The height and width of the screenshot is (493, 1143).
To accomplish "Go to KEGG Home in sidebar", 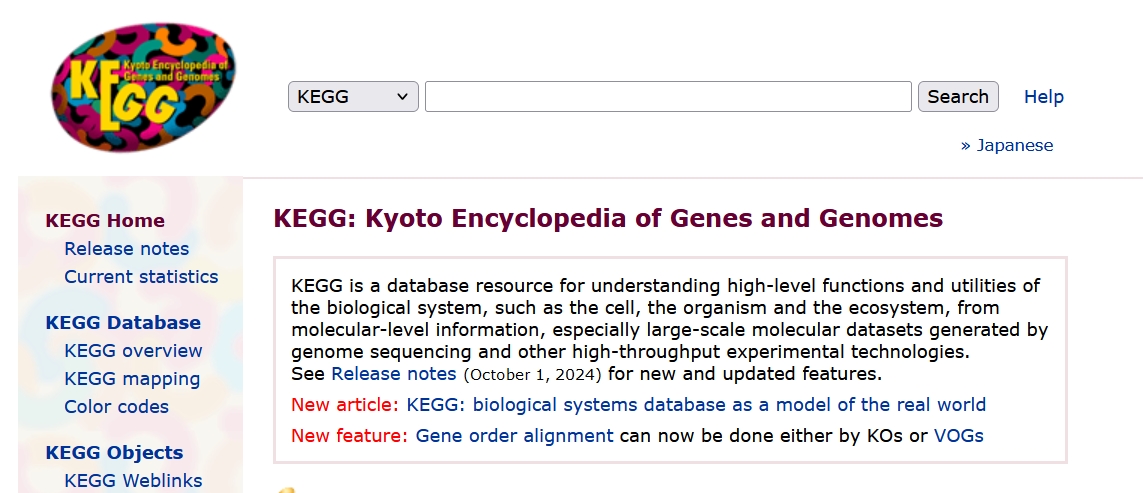I will tap(105, 221).
